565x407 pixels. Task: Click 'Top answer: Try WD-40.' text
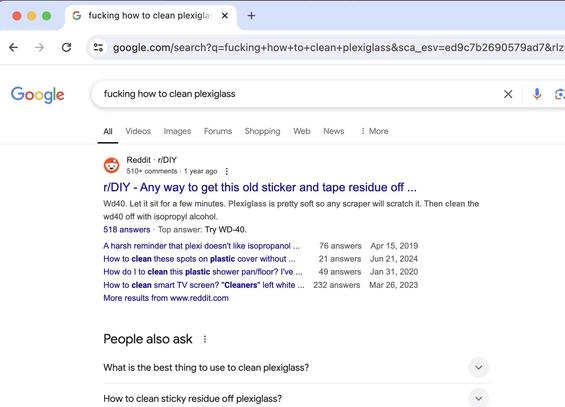pyautogui.click(x=202, y=229)
